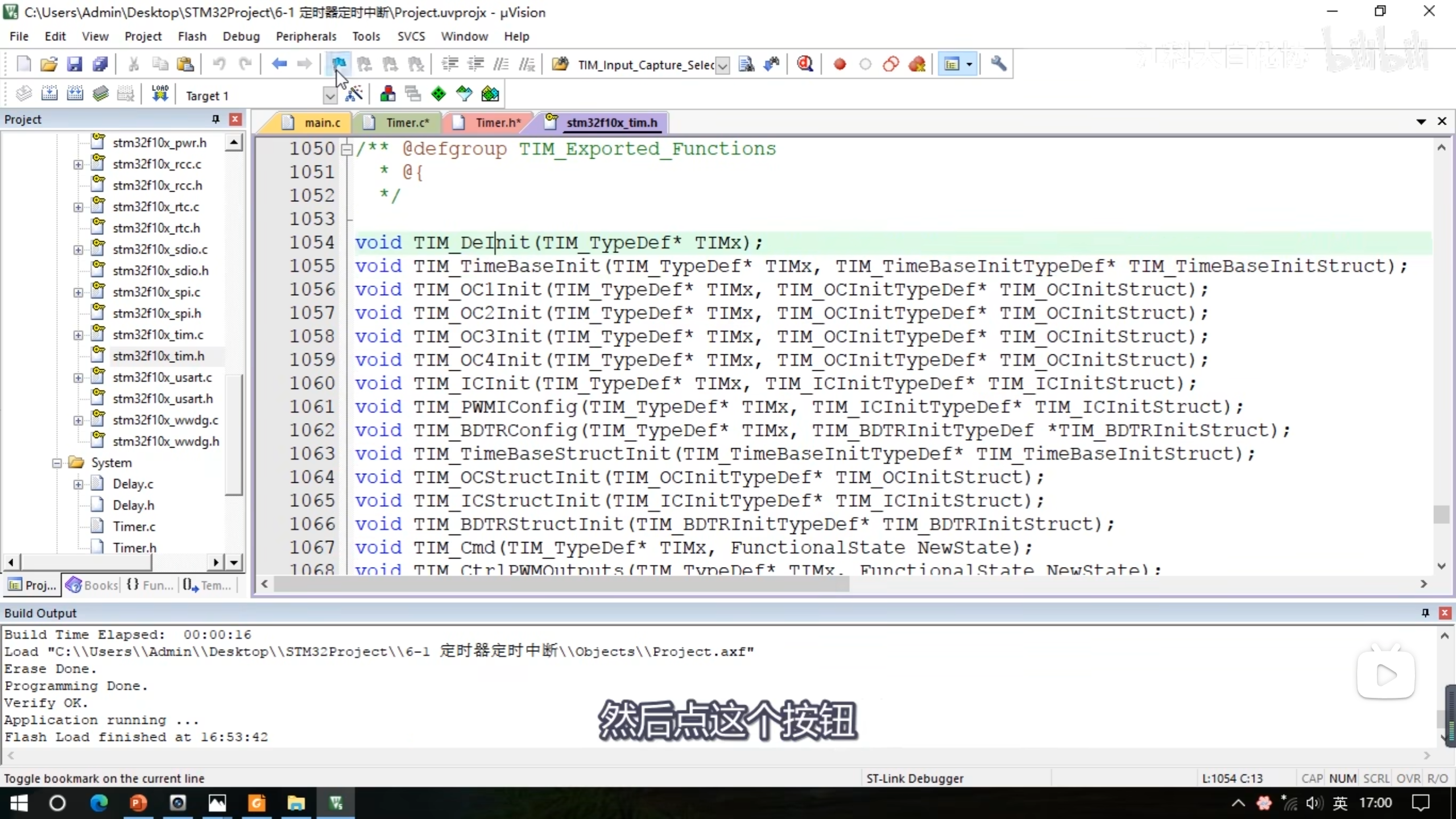Screen dimensions: 1456x819
Task: Switch to the Timer.c* tab
Action: 407,122
